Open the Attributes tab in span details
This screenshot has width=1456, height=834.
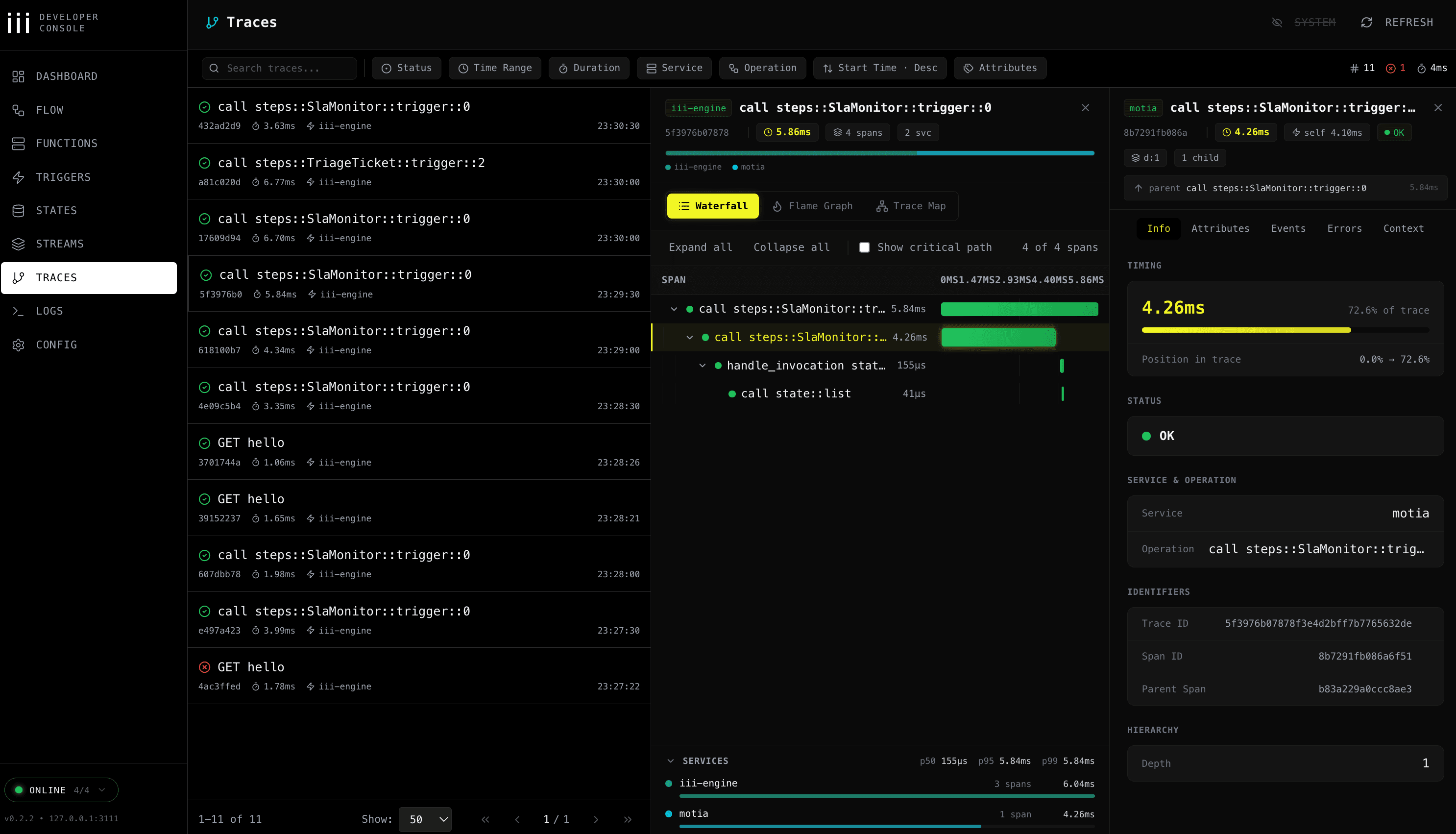click(x=1220, y=228)
